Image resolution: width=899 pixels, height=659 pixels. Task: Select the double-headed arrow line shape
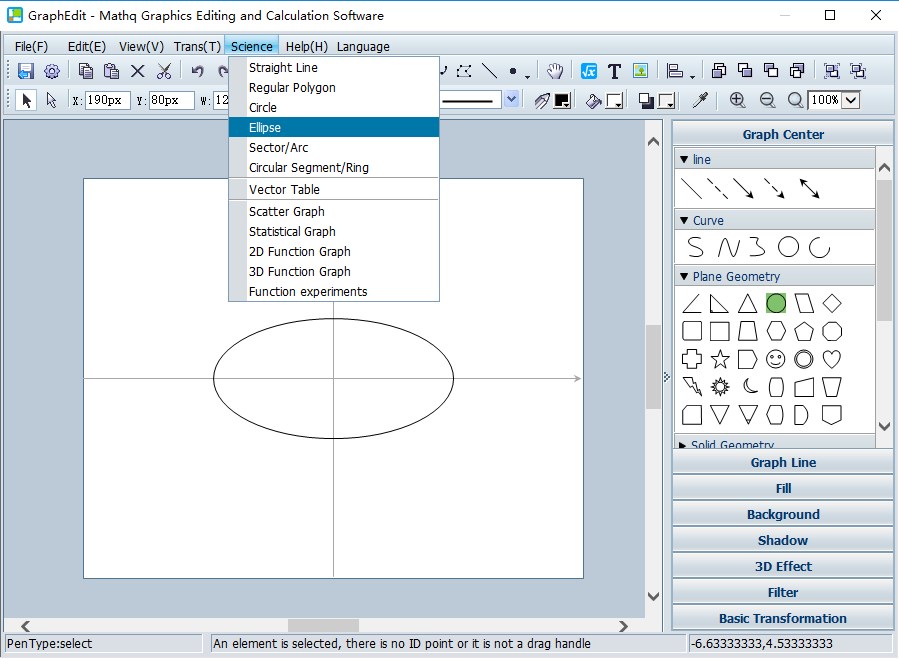(810, 188)
